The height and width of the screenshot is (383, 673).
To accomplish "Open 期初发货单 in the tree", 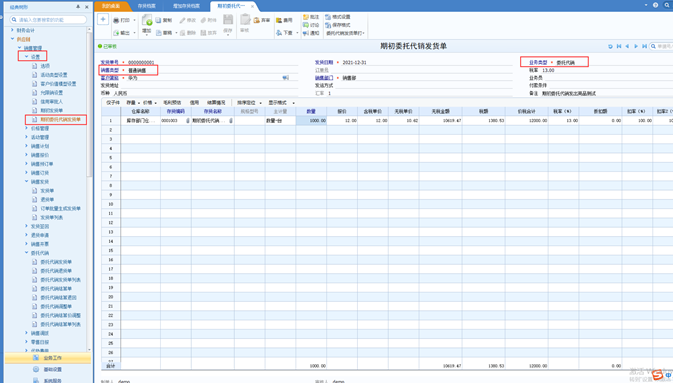I will [52, 110].
